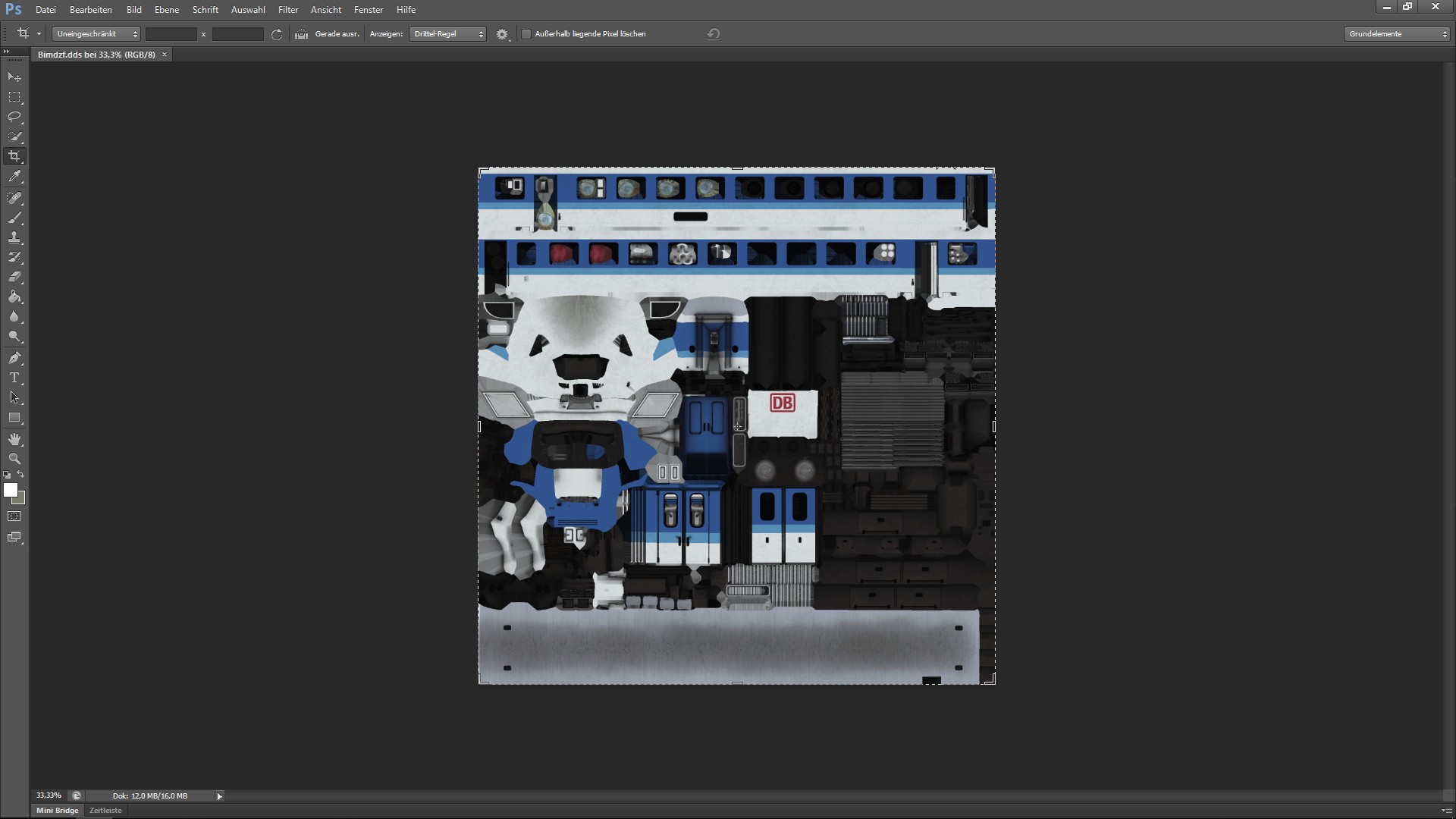This screenshot has width=1456, height=819.
Task: Activate the Hand tool
Action: (x=14, y=439)
